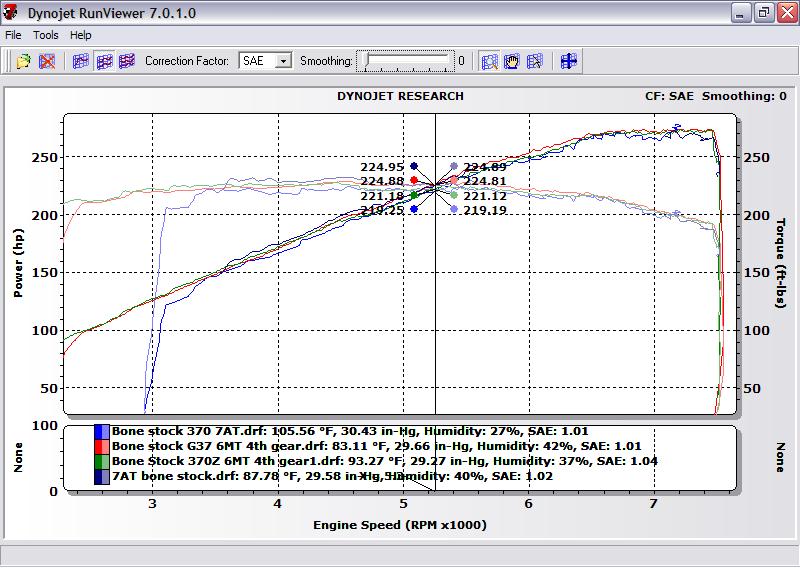800x568 pixels.
Task: Close the Dynojet RunViewer window
Action: [x=787, y=12]
